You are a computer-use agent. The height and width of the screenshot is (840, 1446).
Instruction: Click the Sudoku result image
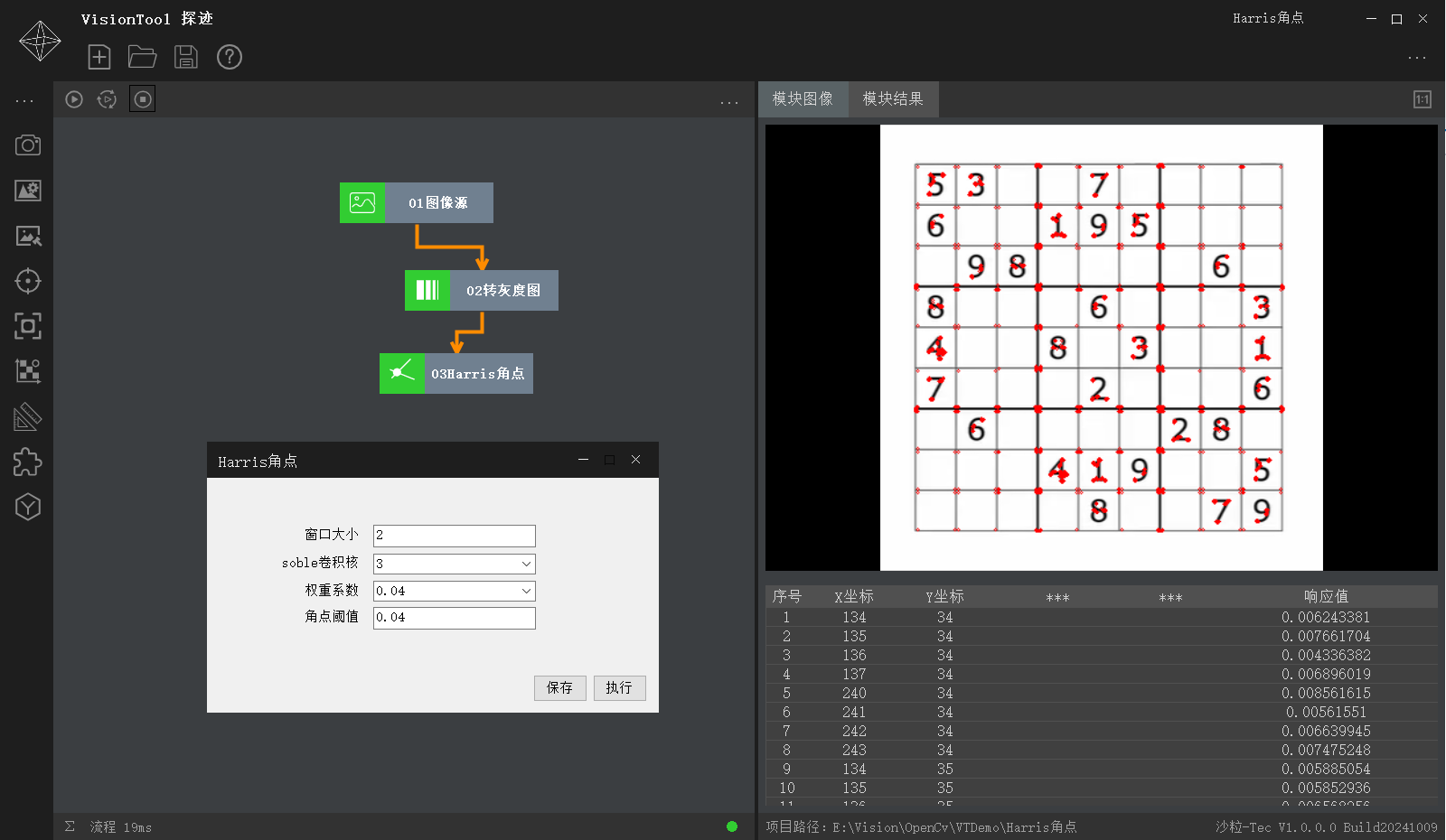[1101, 348]
